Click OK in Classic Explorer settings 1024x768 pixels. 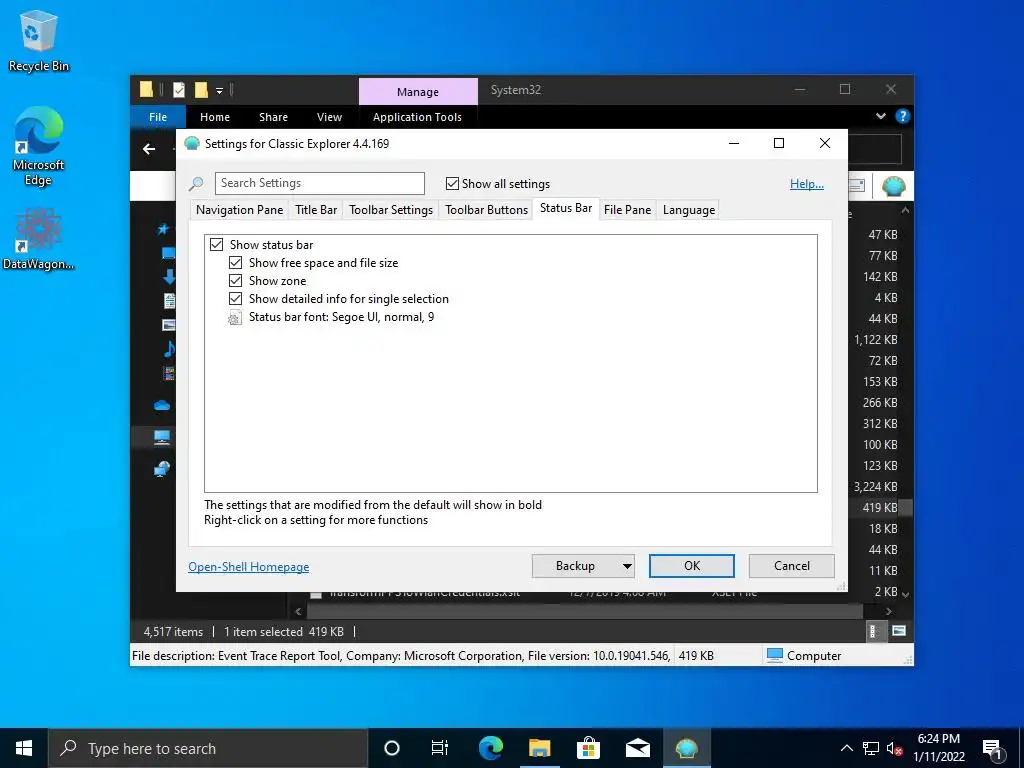pyautogui.click(x=692, y=566)
